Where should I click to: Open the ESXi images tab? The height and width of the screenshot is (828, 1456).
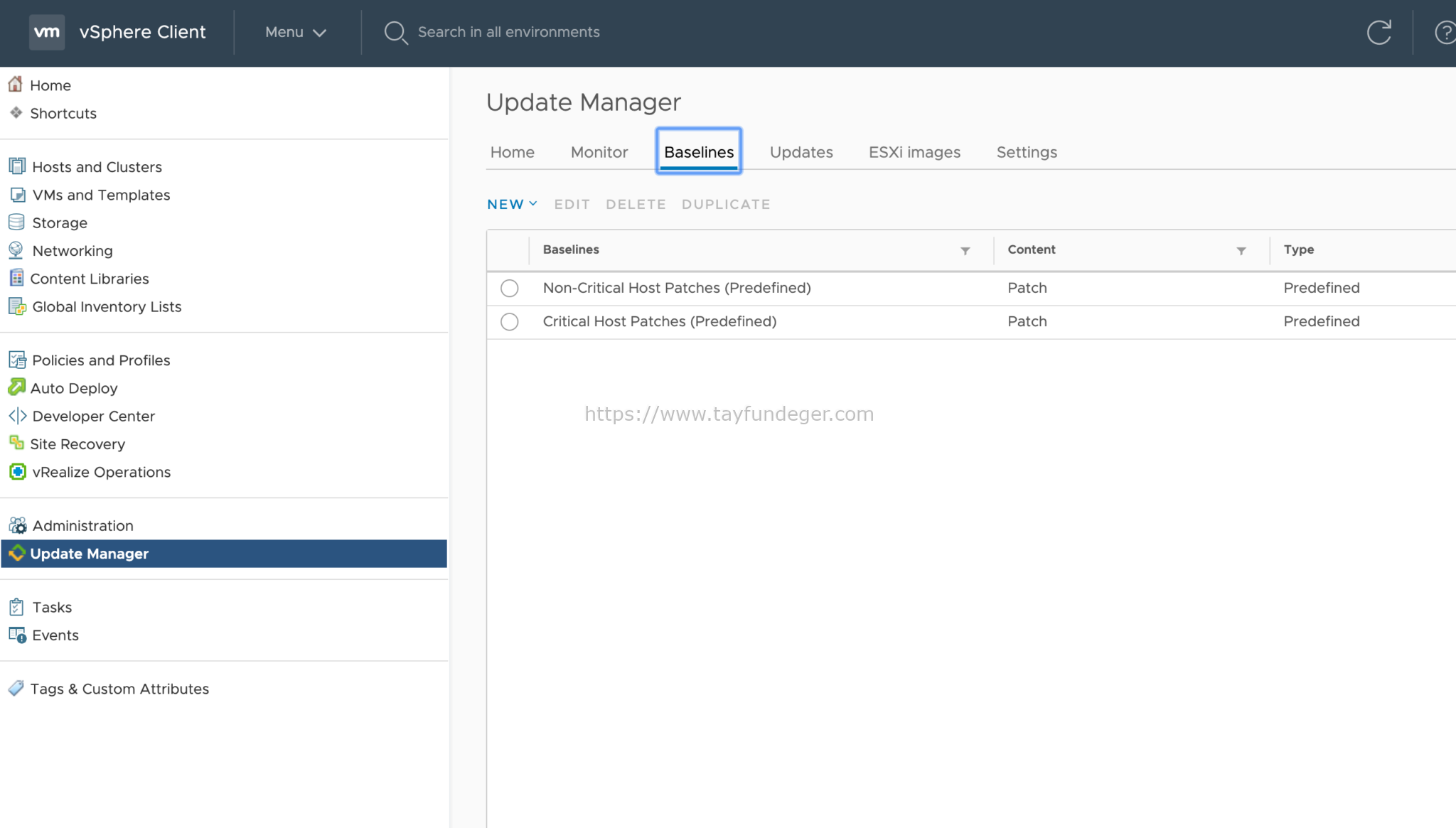tap(914, 151)
